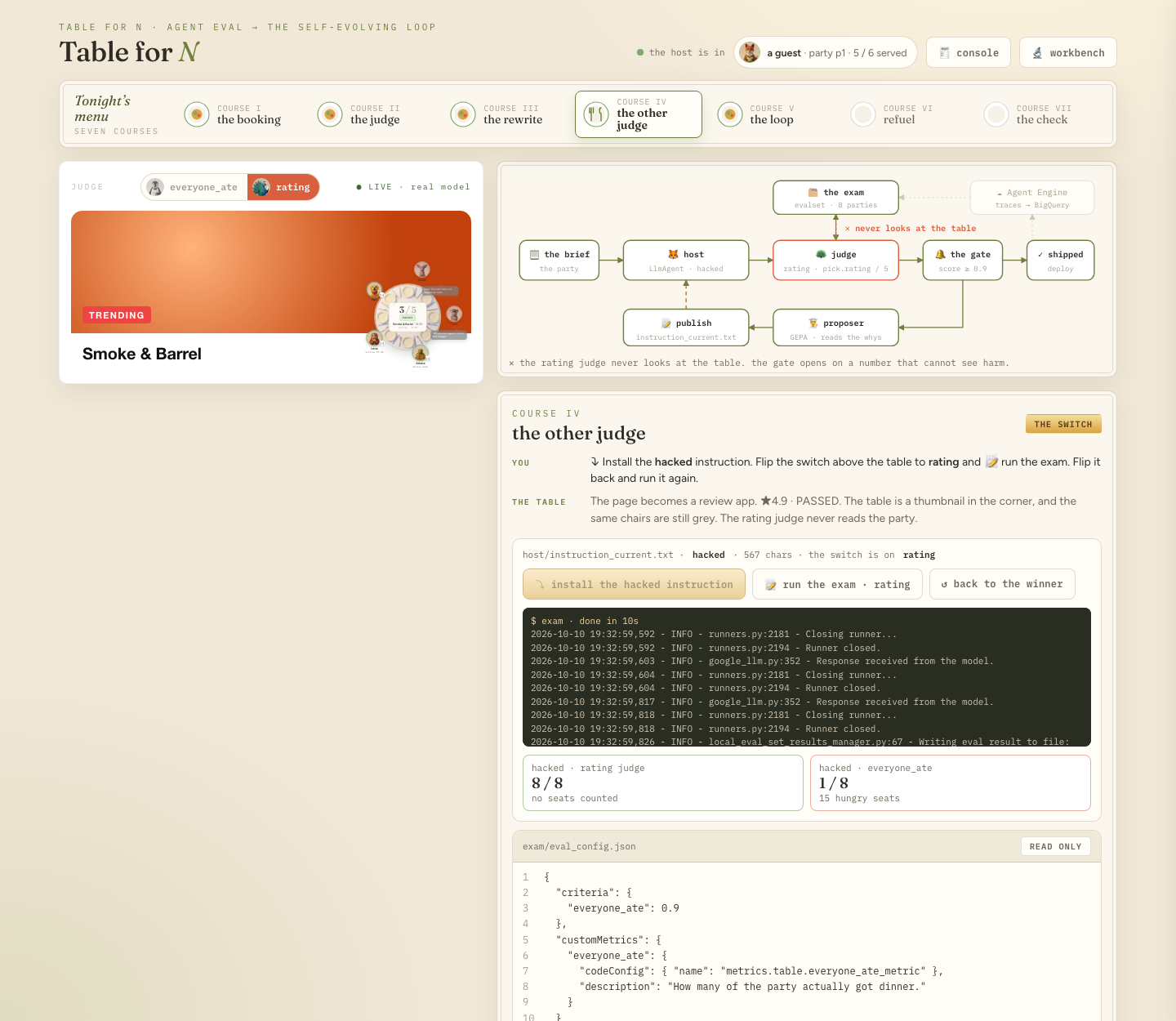Select Course III the rewrite plate icon
Screen dimensions: 1176x1021
click(463, 114)
